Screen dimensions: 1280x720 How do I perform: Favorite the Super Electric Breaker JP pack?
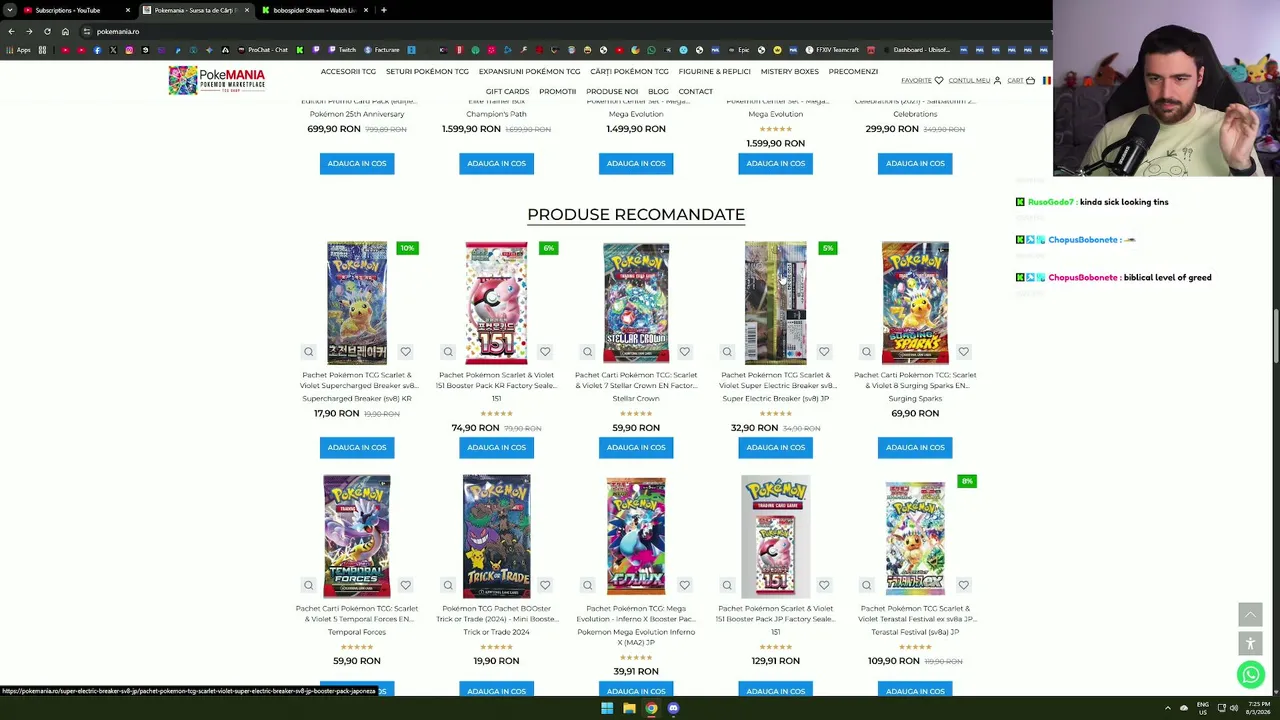pos(824,352)
